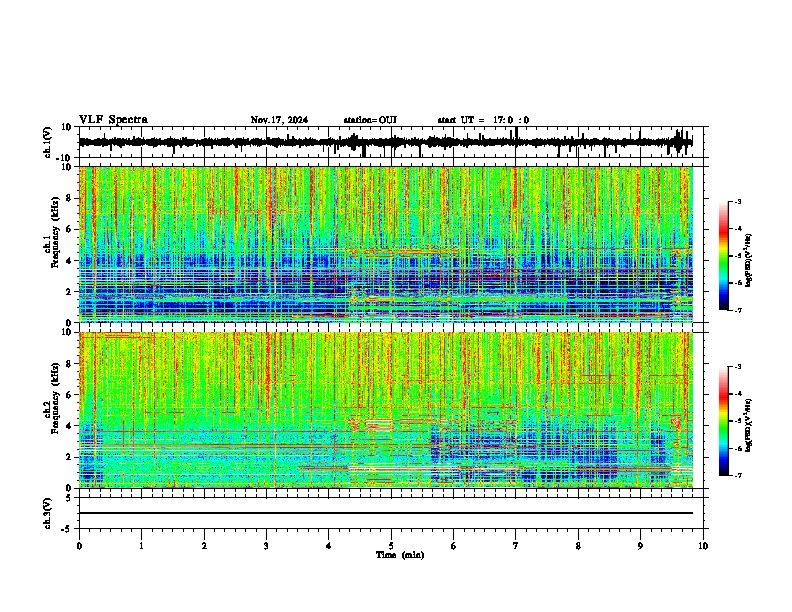This screenshot has height=612, width=792.
Task: Click the 'start UT = 17:0 :0' label
Action: pyautogui.click(x=483, y=120)
